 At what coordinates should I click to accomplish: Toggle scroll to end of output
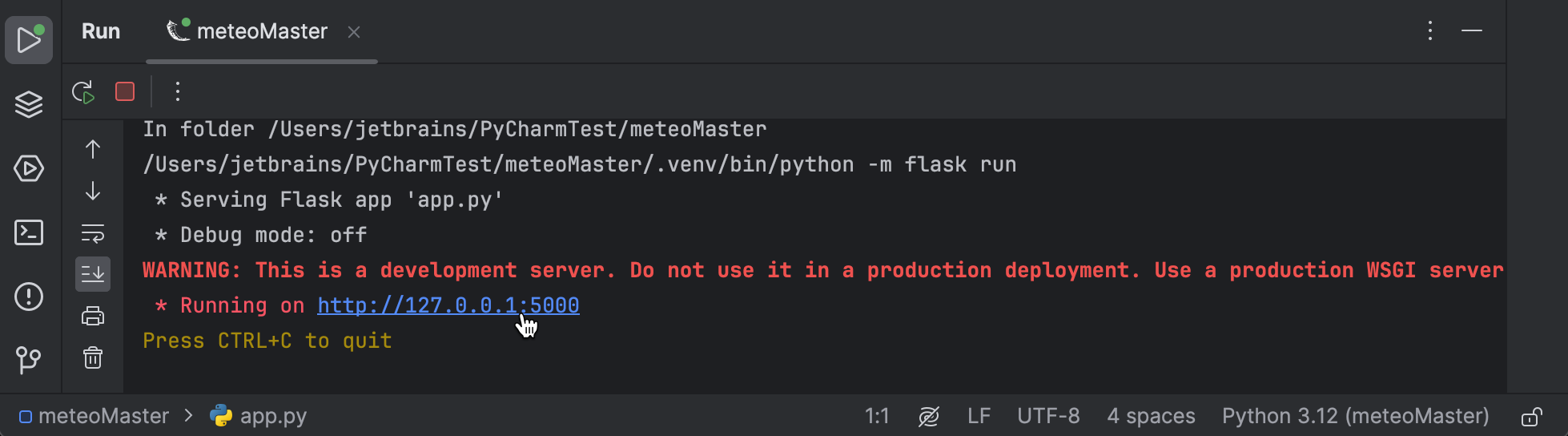(93, 274)
